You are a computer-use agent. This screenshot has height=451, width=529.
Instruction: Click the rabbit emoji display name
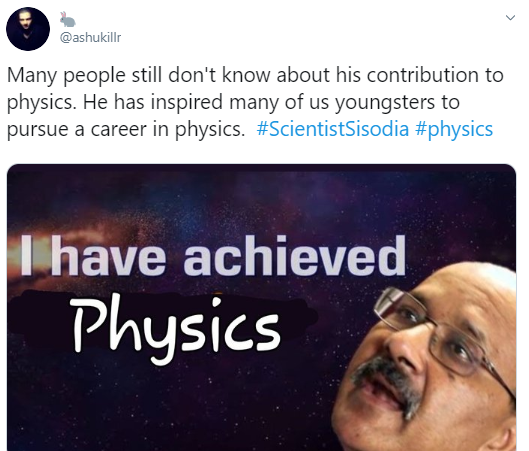[67, 19]
